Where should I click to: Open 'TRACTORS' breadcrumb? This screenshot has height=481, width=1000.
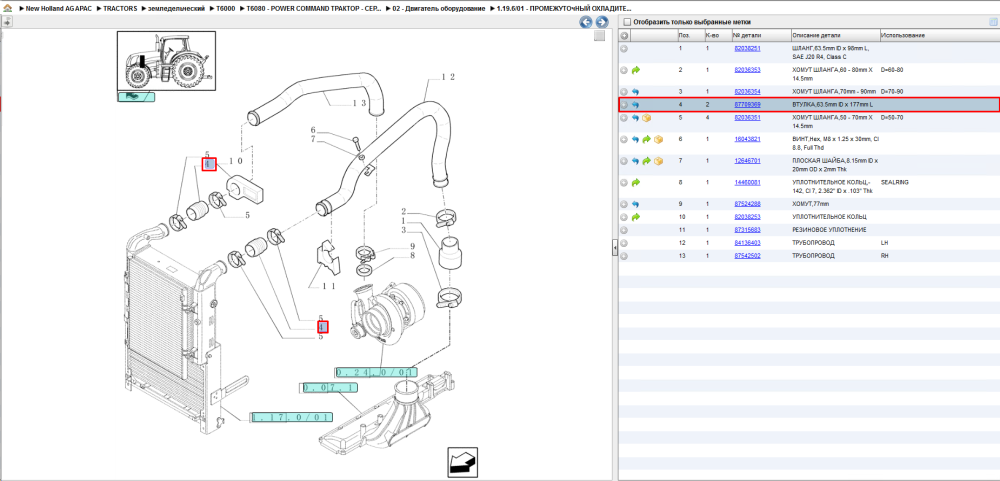click(120, 9)
